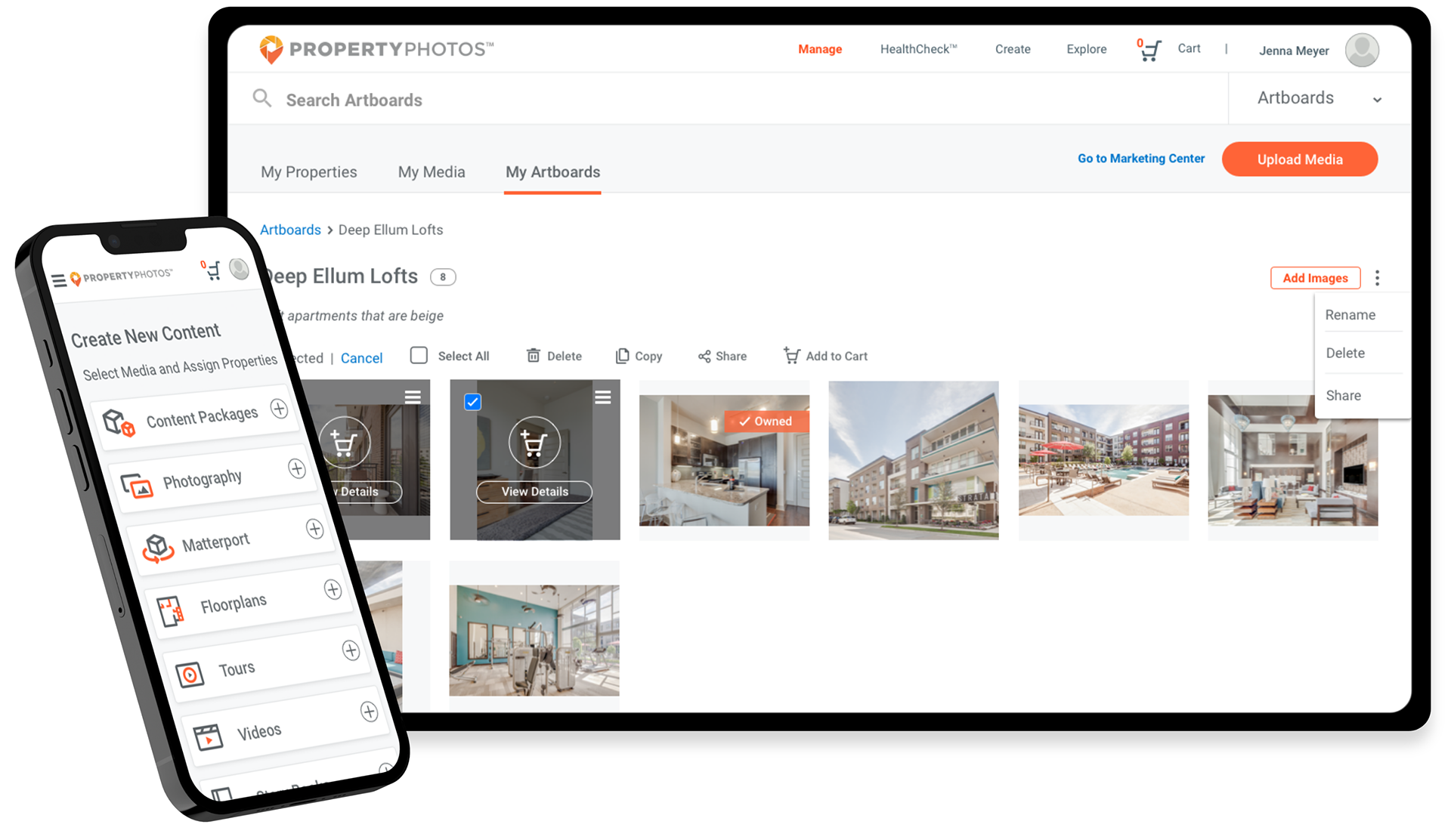Expand Content Packages with its plus button
The height and width of the screenshot is (840, 1451).
[279, 409]
